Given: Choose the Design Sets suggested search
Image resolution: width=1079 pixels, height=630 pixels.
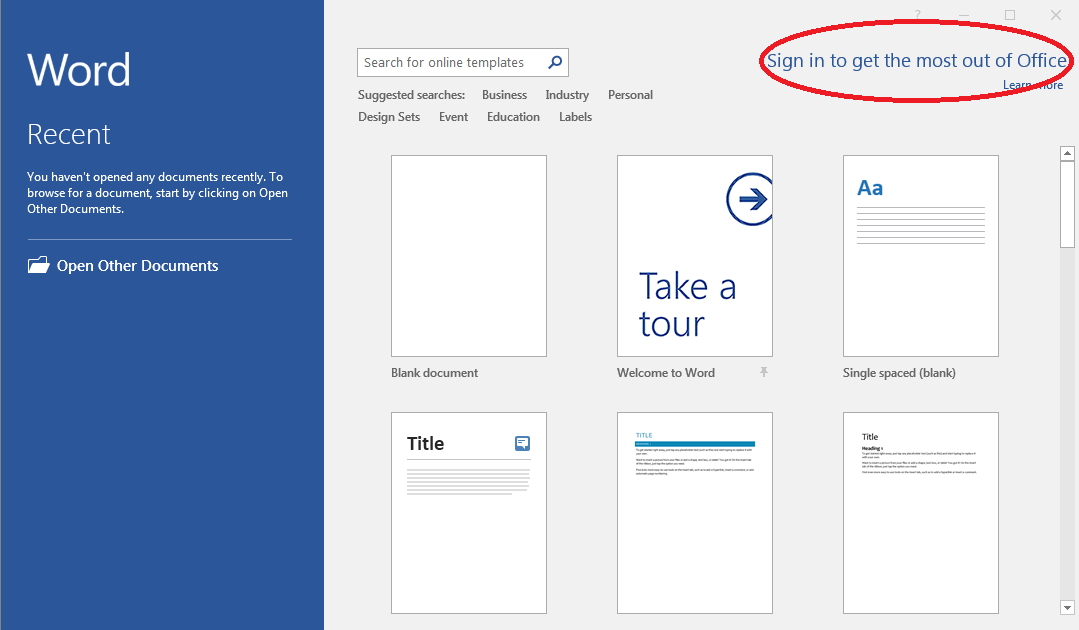Looking at the screenshot, I should (x=389, y=117).
